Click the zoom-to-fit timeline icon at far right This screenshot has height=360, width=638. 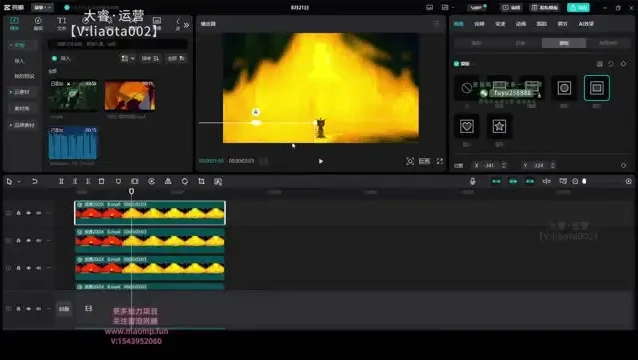tap(629, 181)
